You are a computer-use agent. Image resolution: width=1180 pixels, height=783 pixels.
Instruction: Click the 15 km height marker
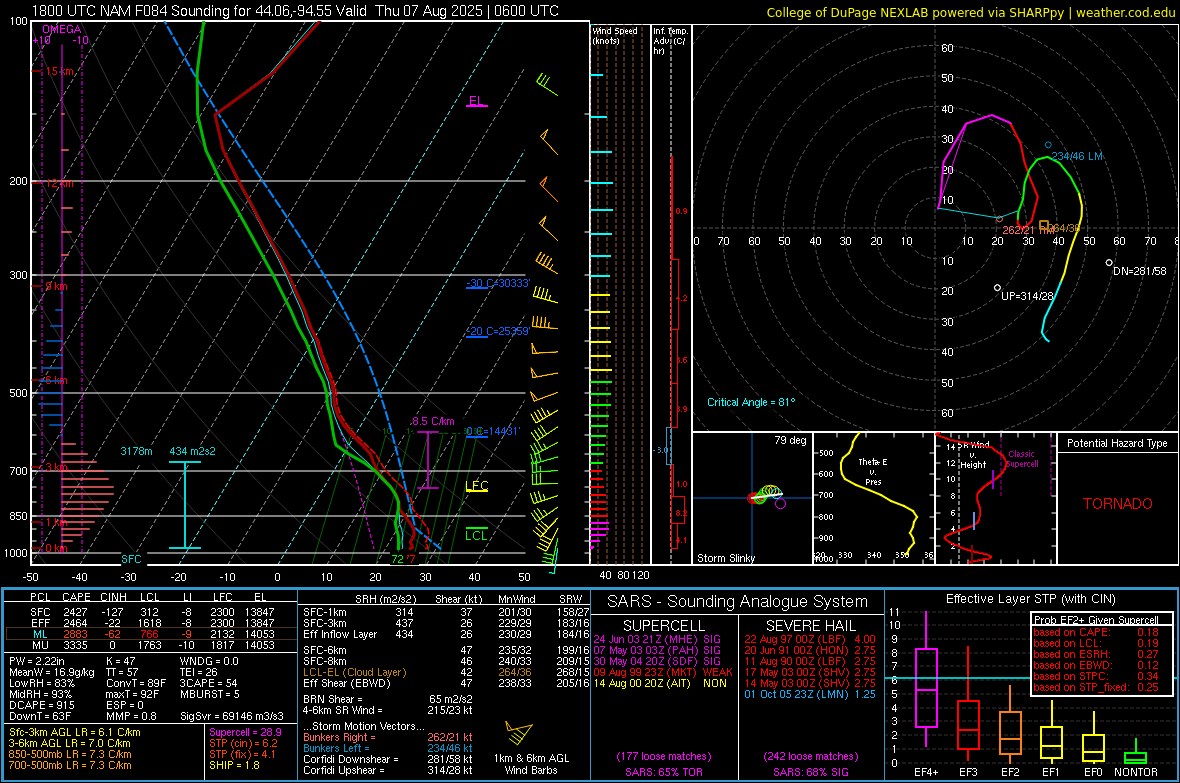pyautogui.click(x=59, y=72)
